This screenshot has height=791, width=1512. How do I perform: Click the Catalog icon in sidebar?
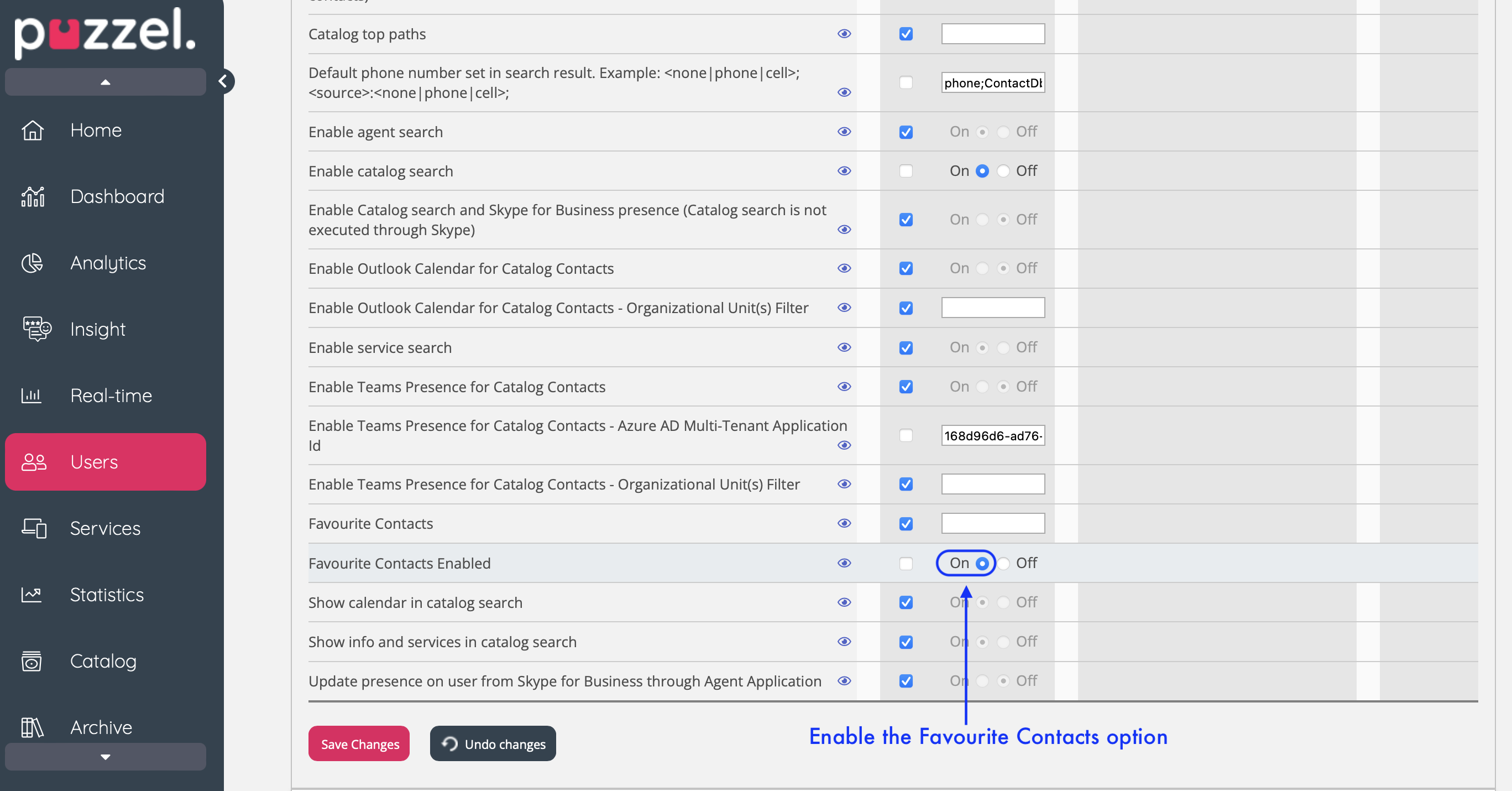(32, 660)
